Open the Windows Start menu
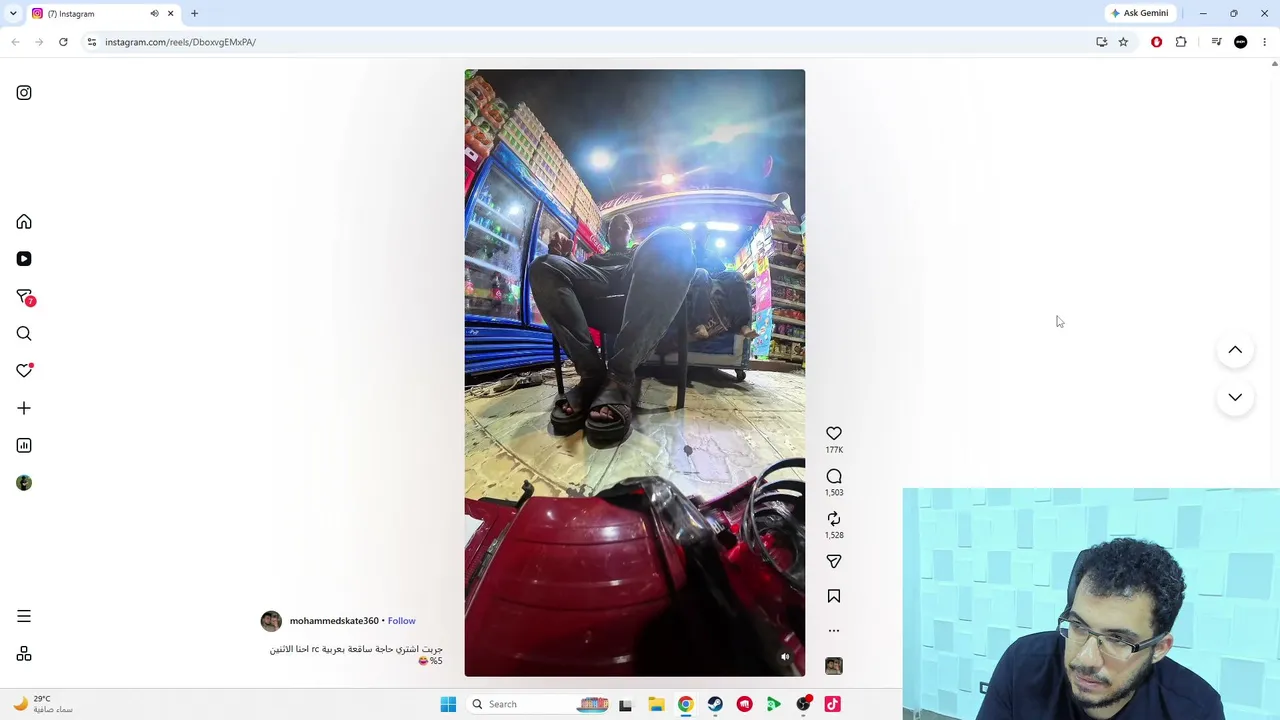The width and height of the screenshot is (1280, 720). 448,704
